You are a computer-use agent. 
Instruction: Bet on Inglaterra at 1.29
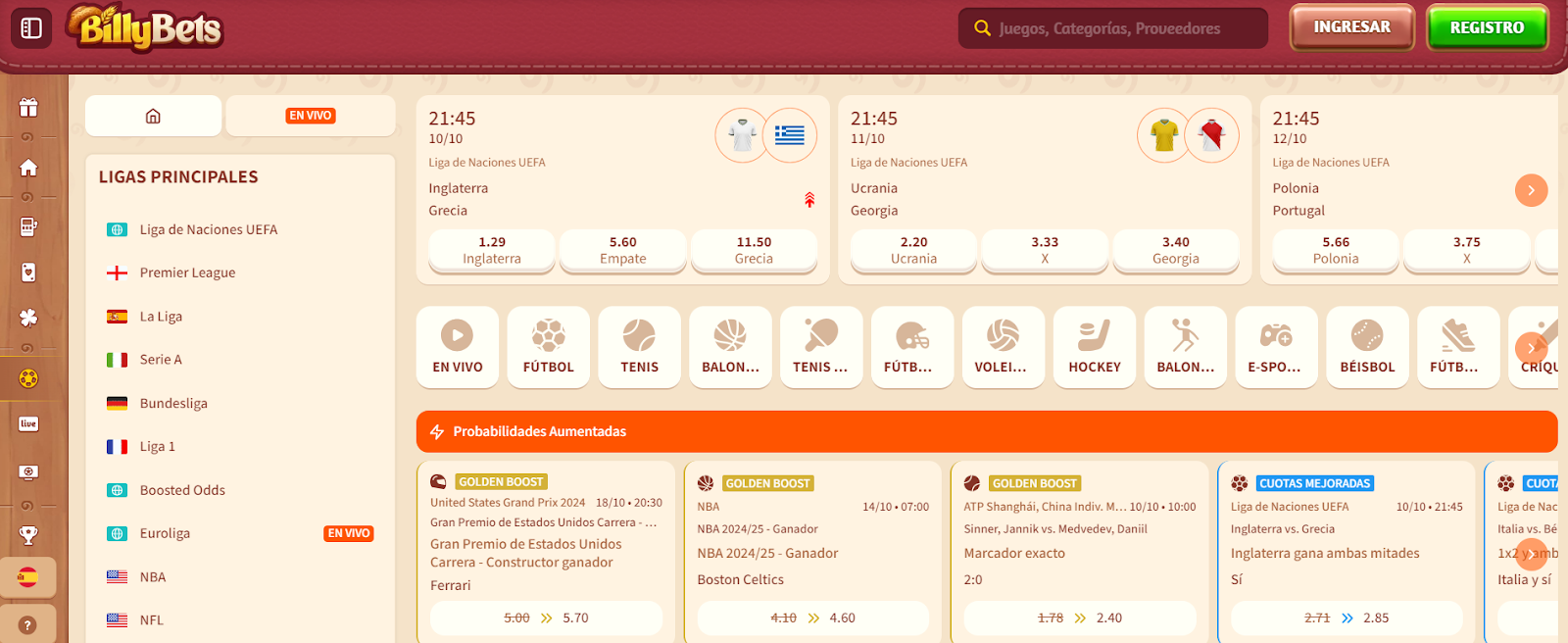(492, 250)
